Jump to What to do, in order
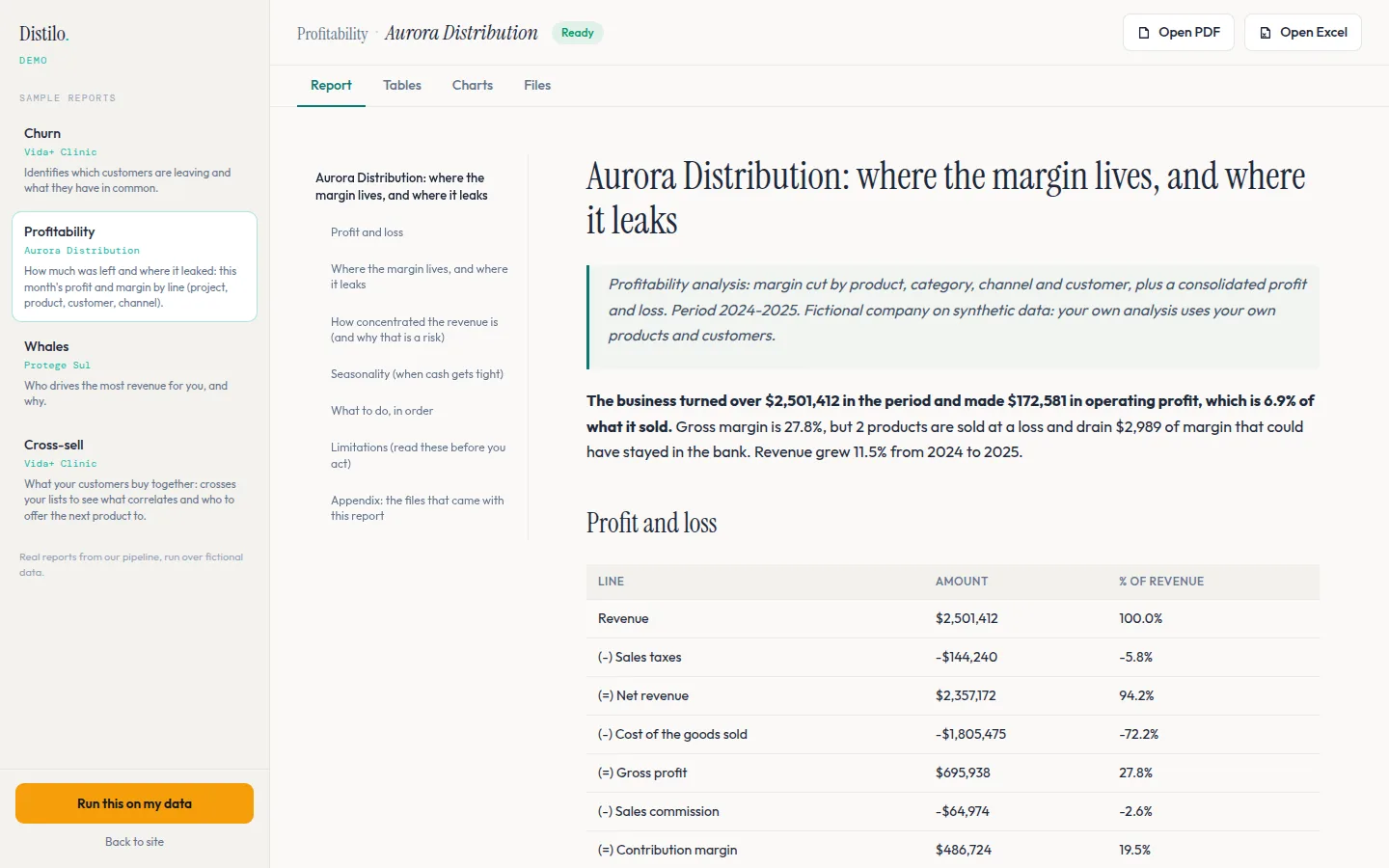Image resolution: width=1389 pixels, height=868 pixels. click(382, 411)
